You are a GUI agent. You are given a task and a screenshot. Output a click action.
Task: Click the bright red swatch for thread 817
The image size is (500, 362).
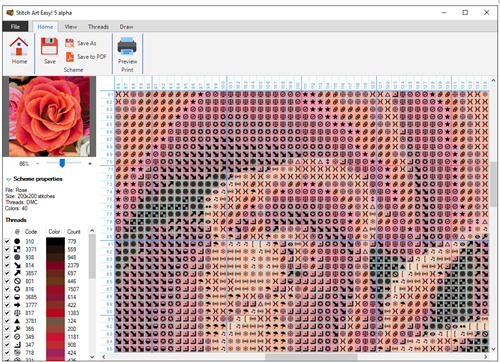point(55,313)
